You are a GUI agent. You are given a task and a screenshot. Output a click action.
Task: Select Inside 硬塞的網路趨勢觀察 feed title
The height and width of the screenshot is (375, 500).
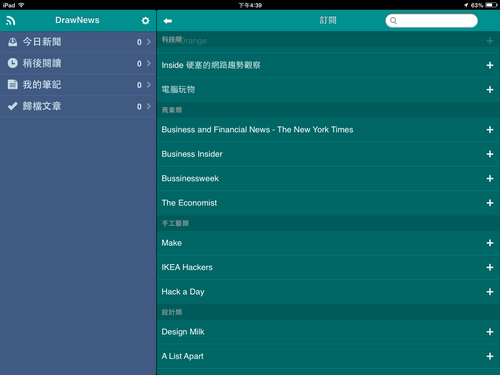click(211, 65)
